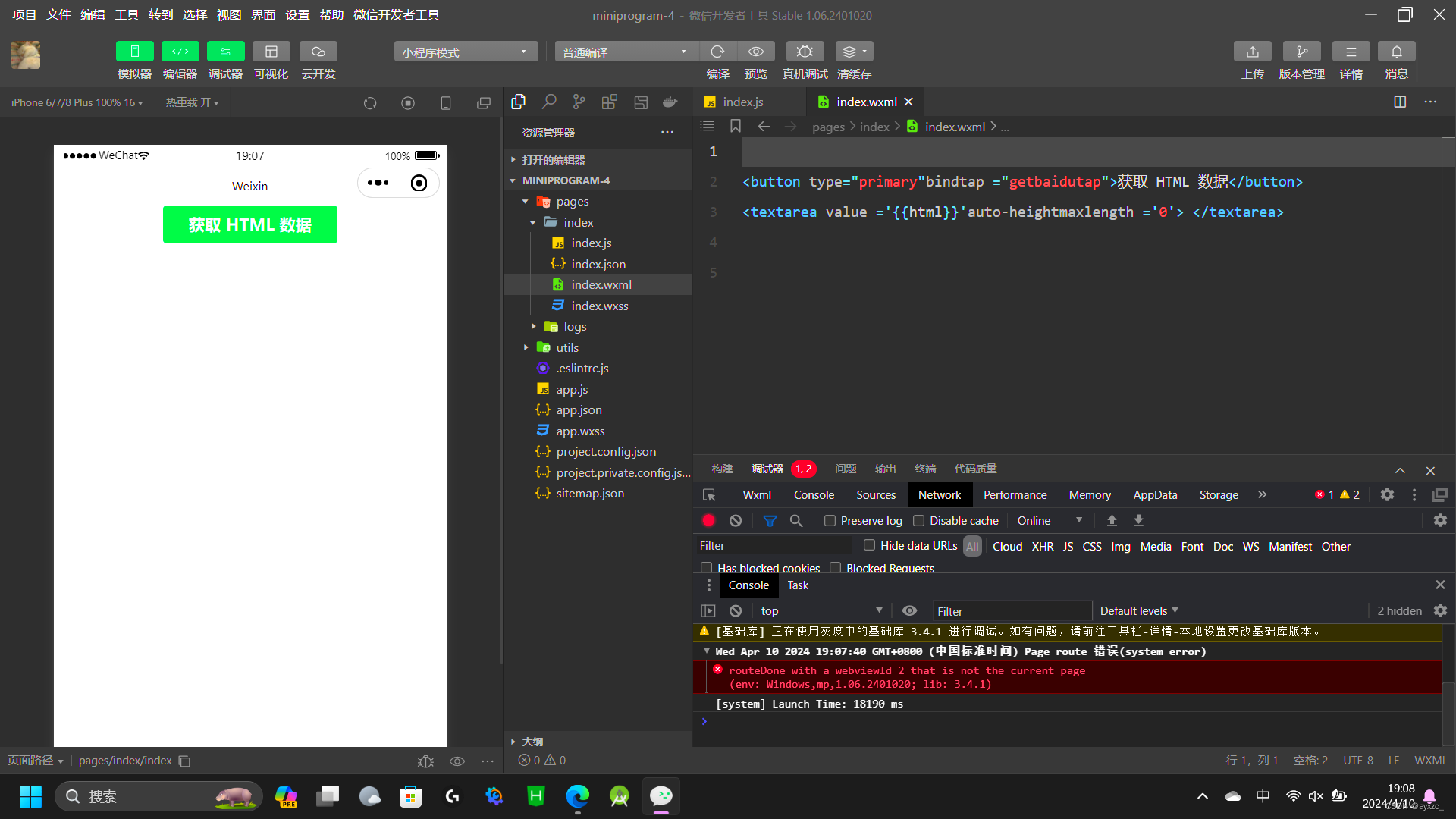This screenshot has height=819, width=1456.
Task: Open the 工具 menu
Action: click(x=127, y=14)
